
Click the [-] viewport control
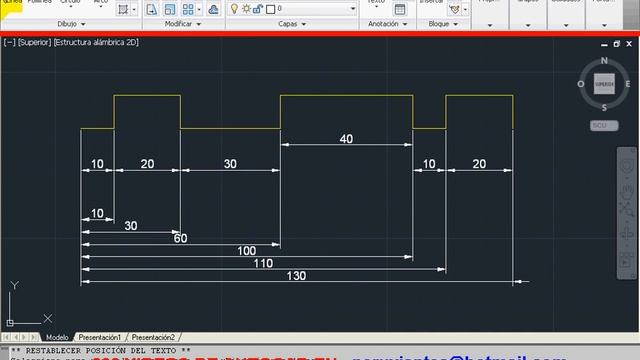(x=9, y=42)
